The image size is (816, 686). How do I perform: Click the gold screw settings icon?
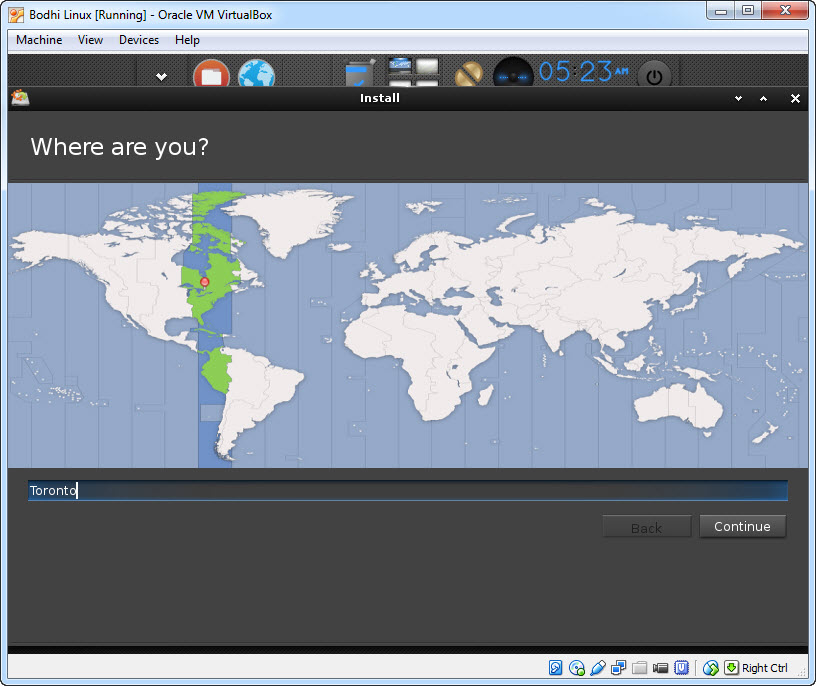[469, 74]
